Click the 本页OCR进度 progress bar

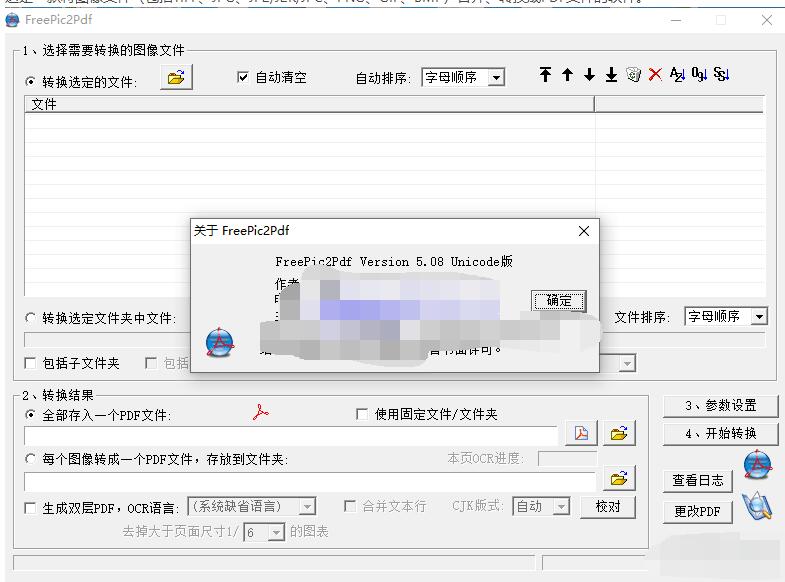pyautogui.click(x=568, y=458)
